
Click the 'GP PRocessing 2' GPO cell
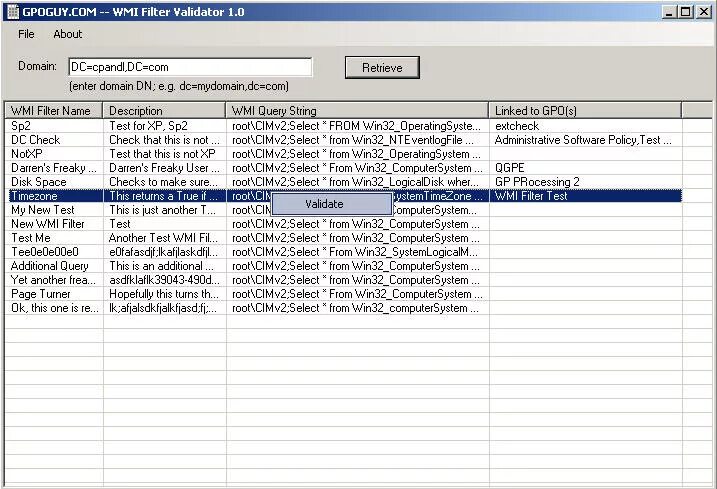point(537,182)
